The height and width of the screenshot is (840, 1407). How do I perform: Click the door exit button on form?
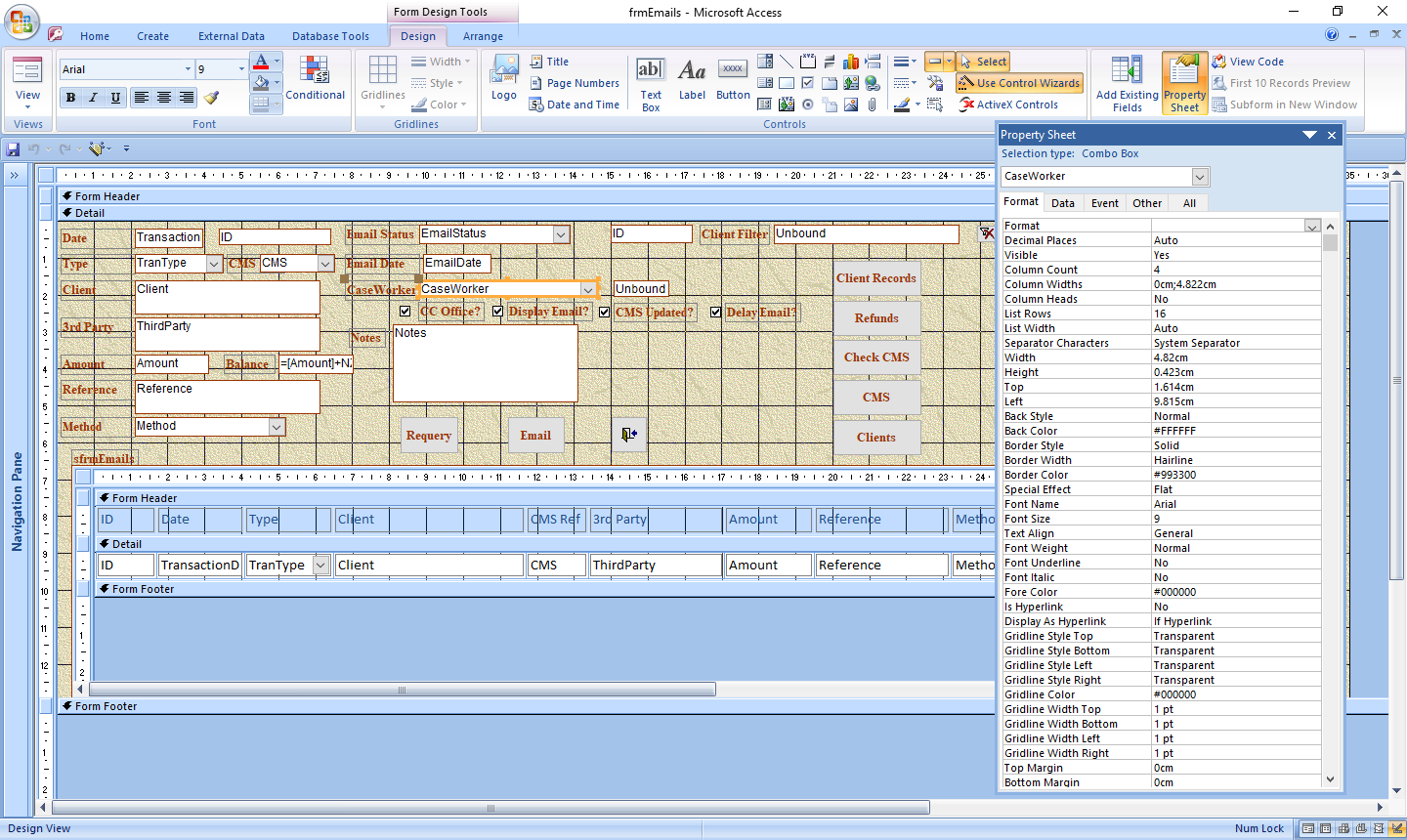629,434
